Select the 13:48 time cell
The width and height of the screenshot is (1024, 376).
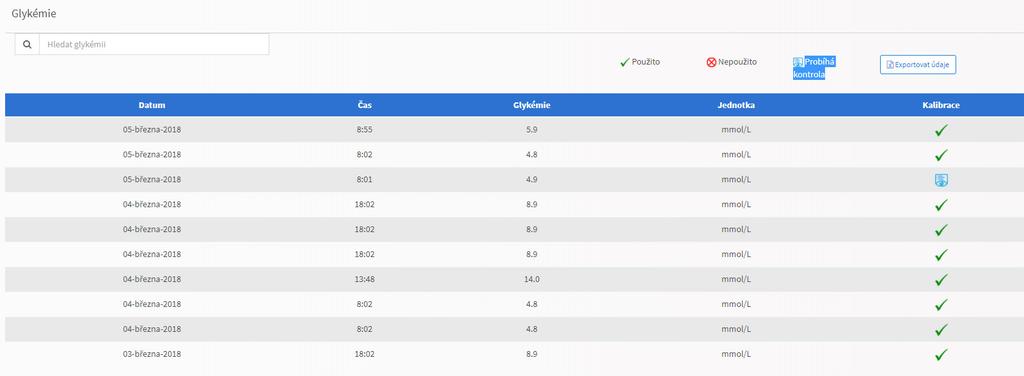click(x=365, y=279)
